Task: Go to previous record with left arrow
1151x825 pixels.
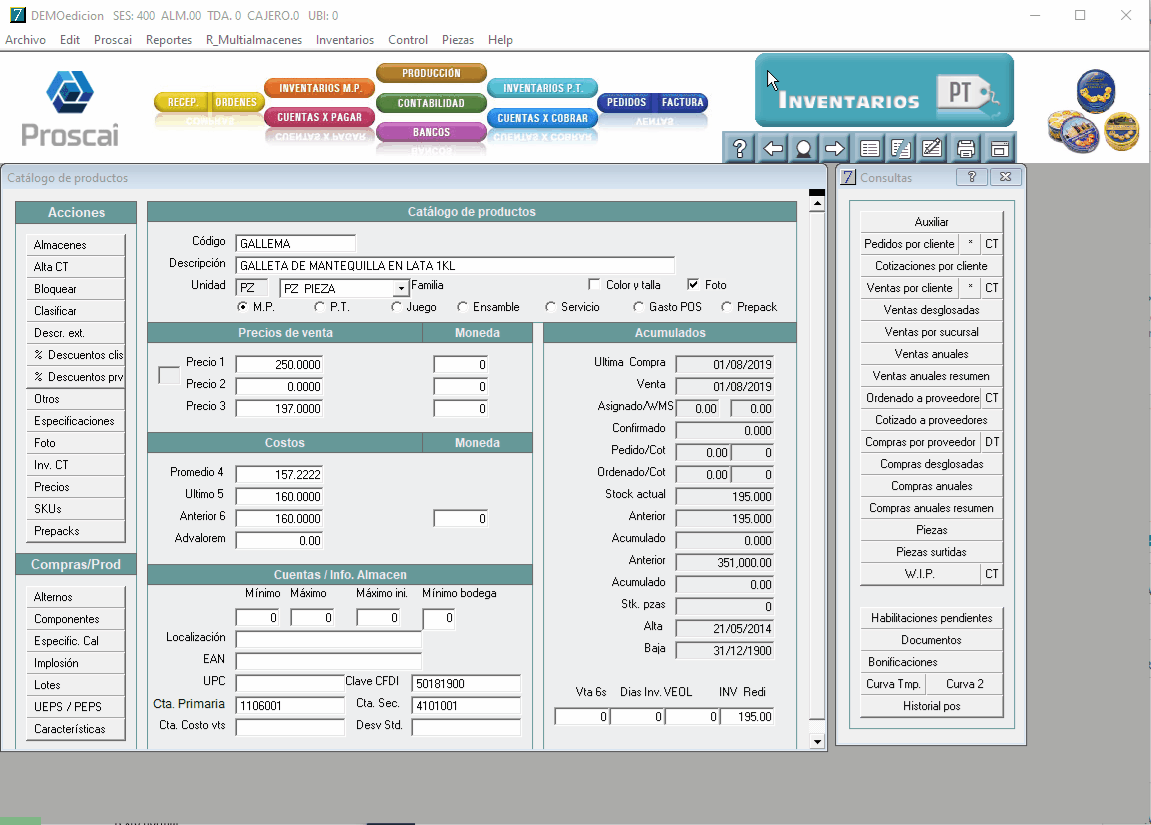Action: click(x=772, y=149)
